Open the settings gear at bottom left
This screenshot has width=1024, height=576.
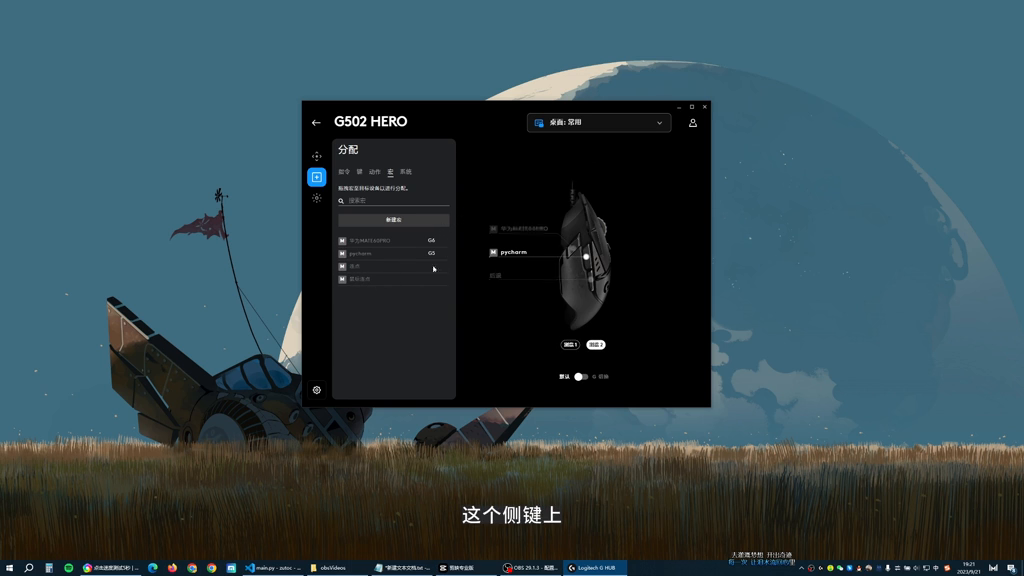(x=317, y=390)
